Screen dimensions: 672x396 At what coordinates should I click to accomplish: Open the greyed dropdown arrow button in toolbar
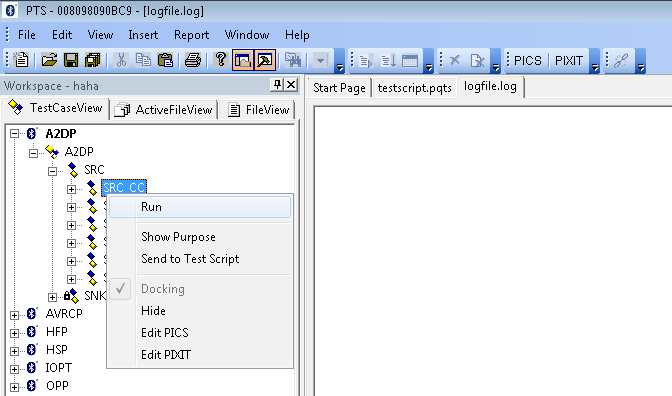[320, 60]
